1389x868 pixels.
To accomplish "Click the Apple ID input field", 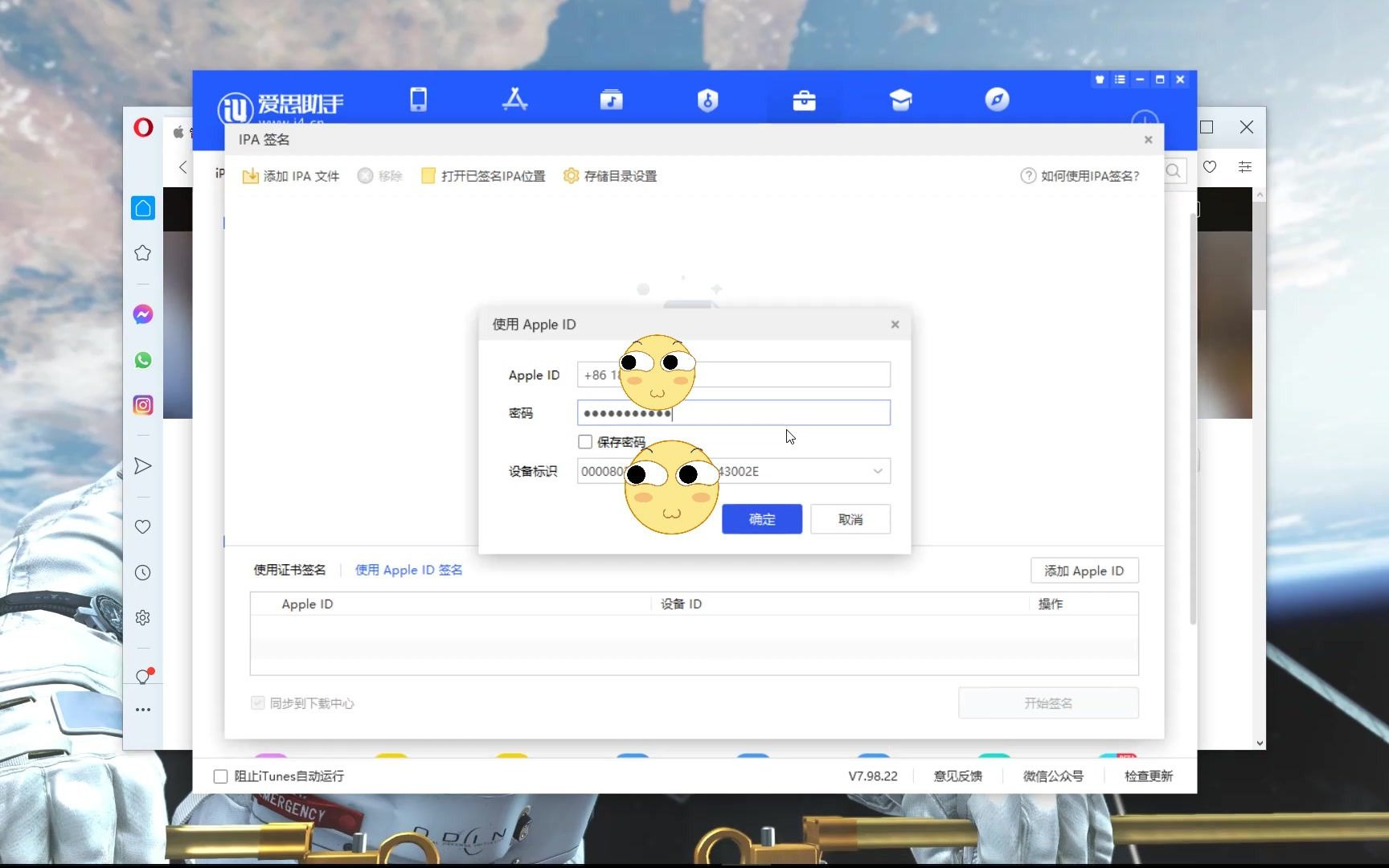I will (733, 375).
